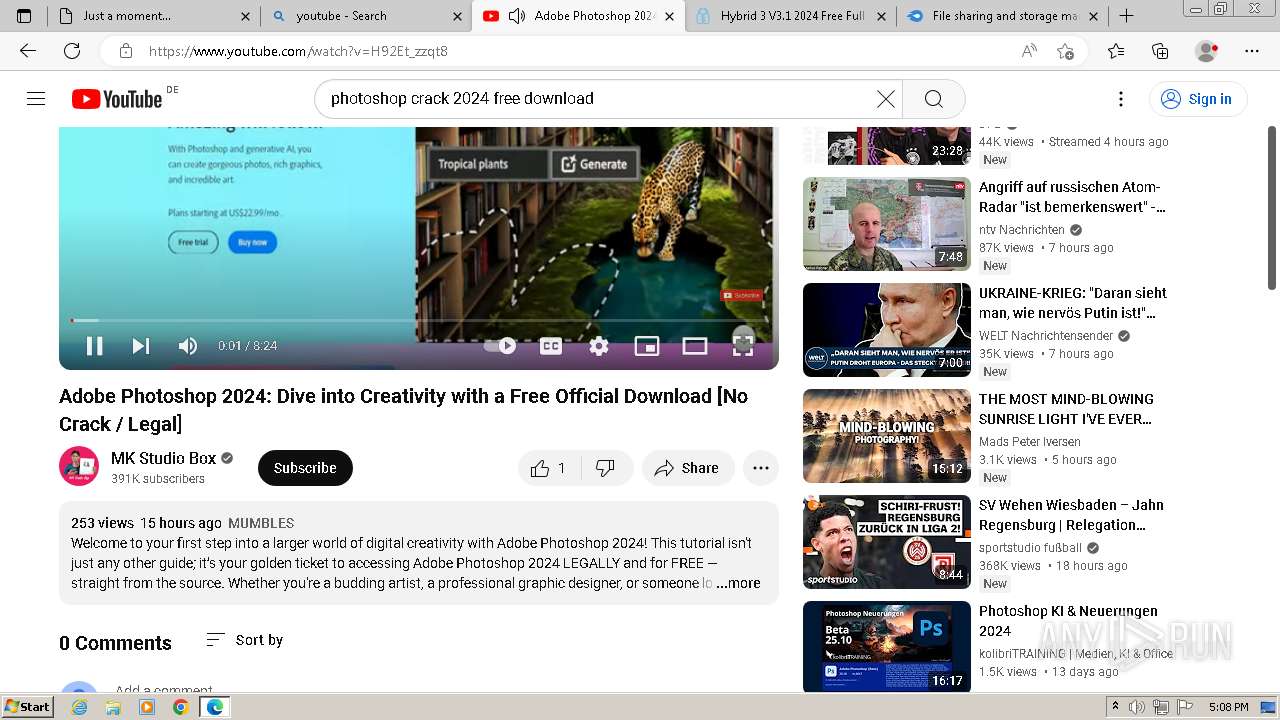
Task: Switch to Hybrid 3 V3.1 2024 tab
Action: (793, 16)
